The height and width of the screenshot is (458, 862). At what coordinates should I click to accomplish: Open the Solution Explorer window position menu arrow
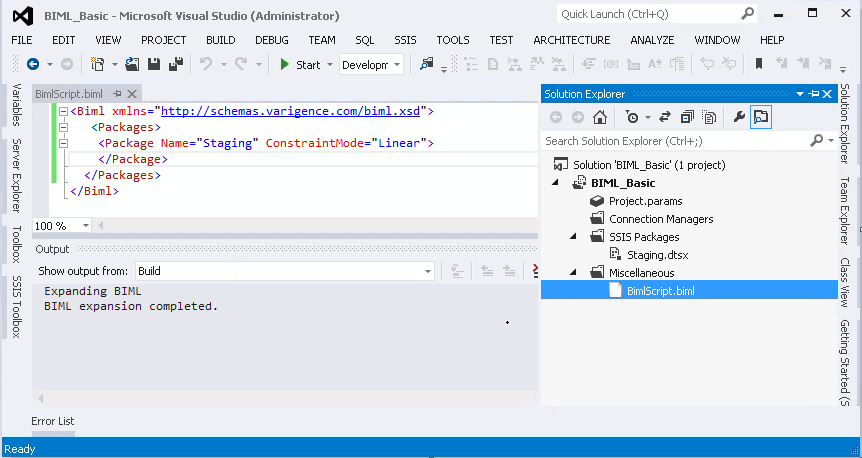[800, 94]
